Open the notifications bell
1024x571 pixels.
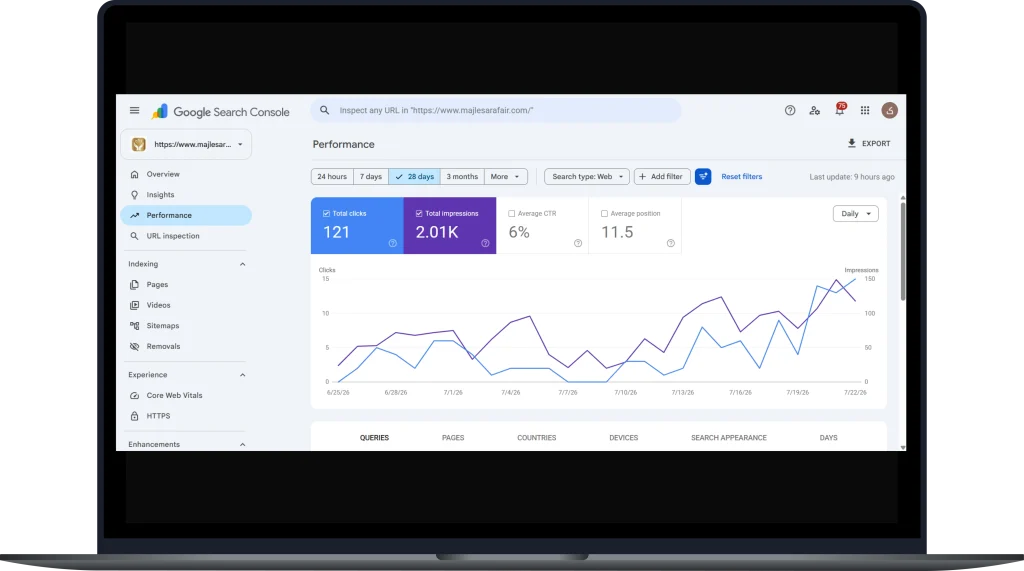tap(840, 110)
